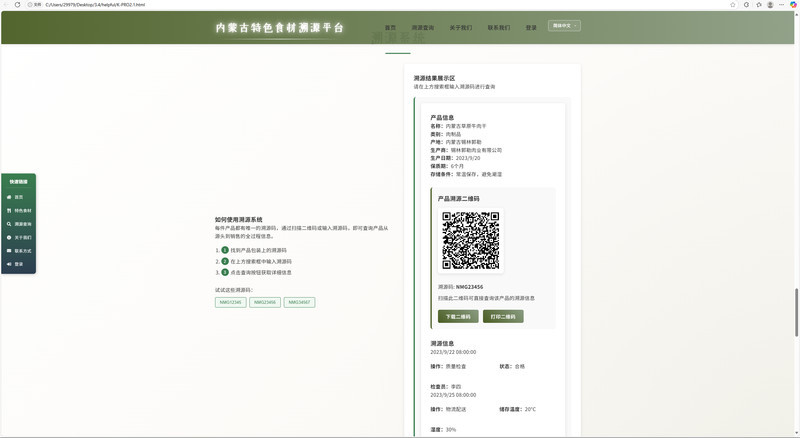This screenshot has width=800, height=438.
Task: Click sidebar link text 特色食材
Action: pyautogui.click(x=23, y=211)
